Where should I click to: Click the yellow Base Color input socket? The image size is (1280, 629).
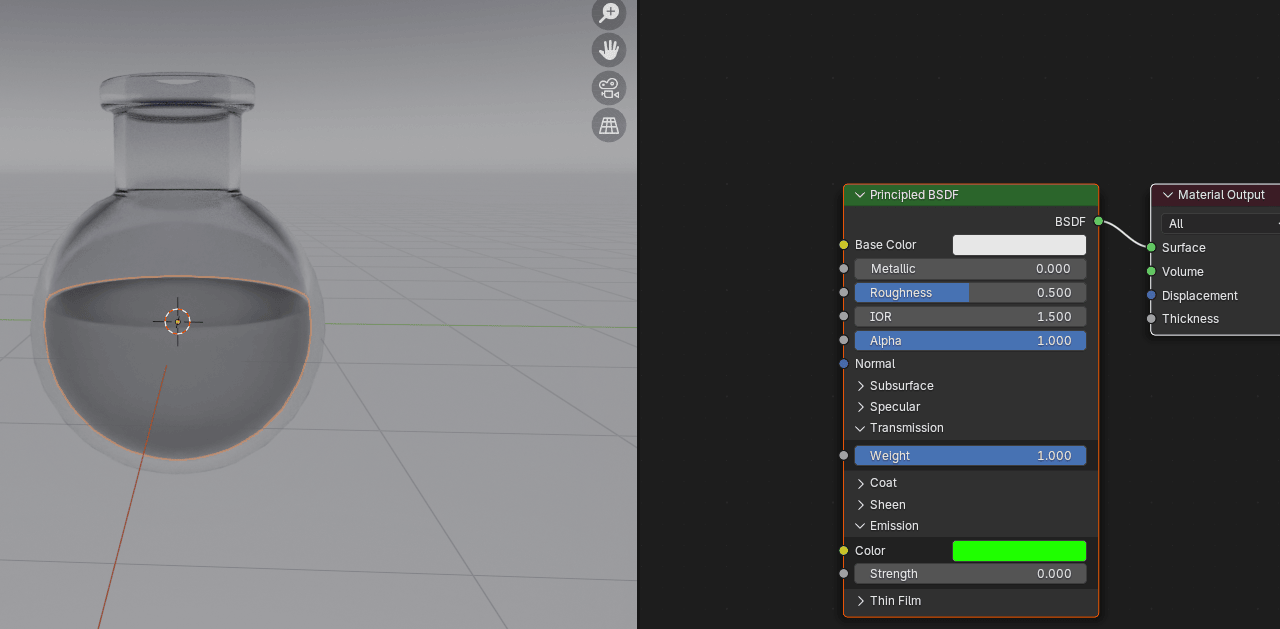coord(844,245)
